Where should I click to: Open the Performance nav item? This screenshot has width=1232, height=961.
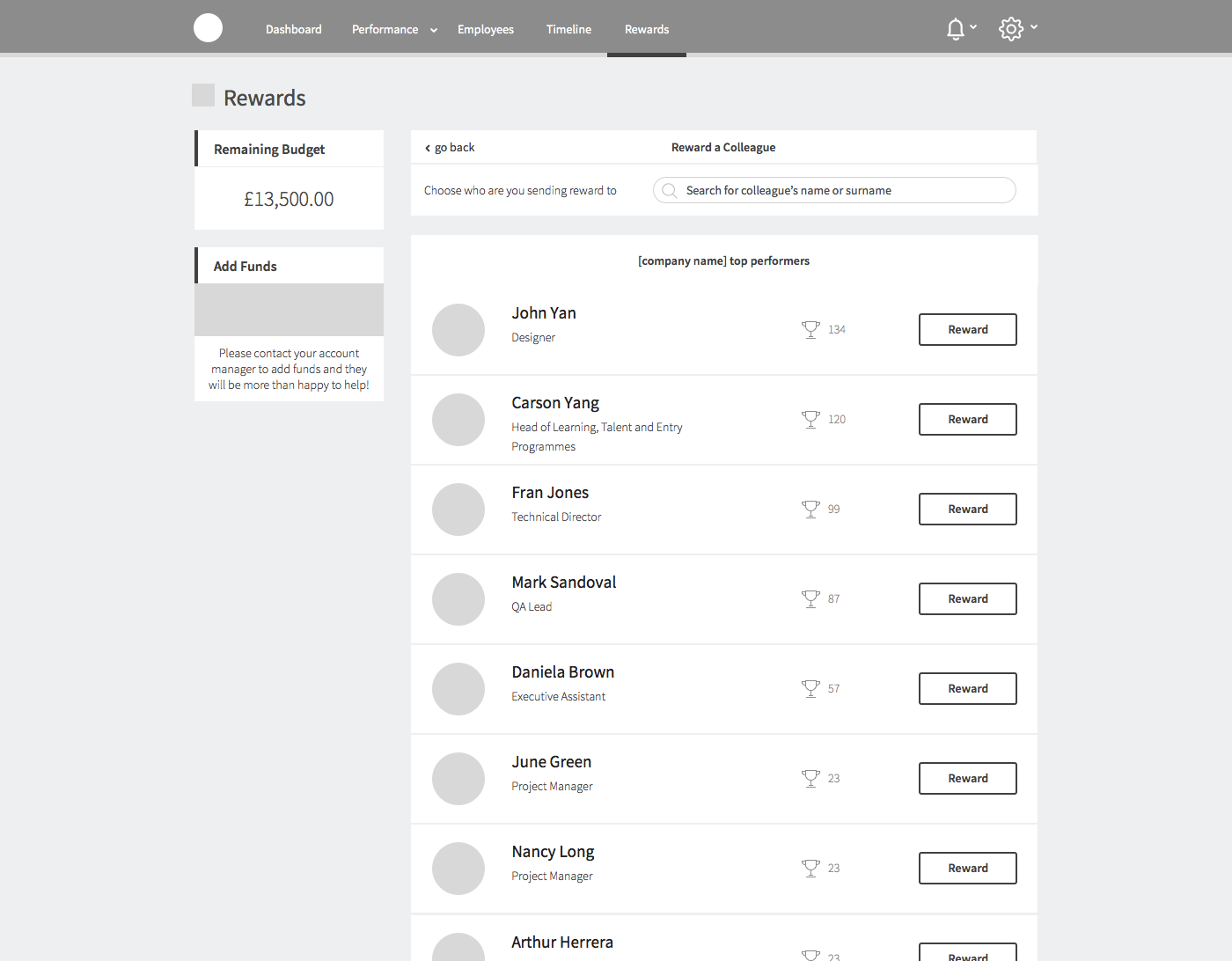click(385, 29)
